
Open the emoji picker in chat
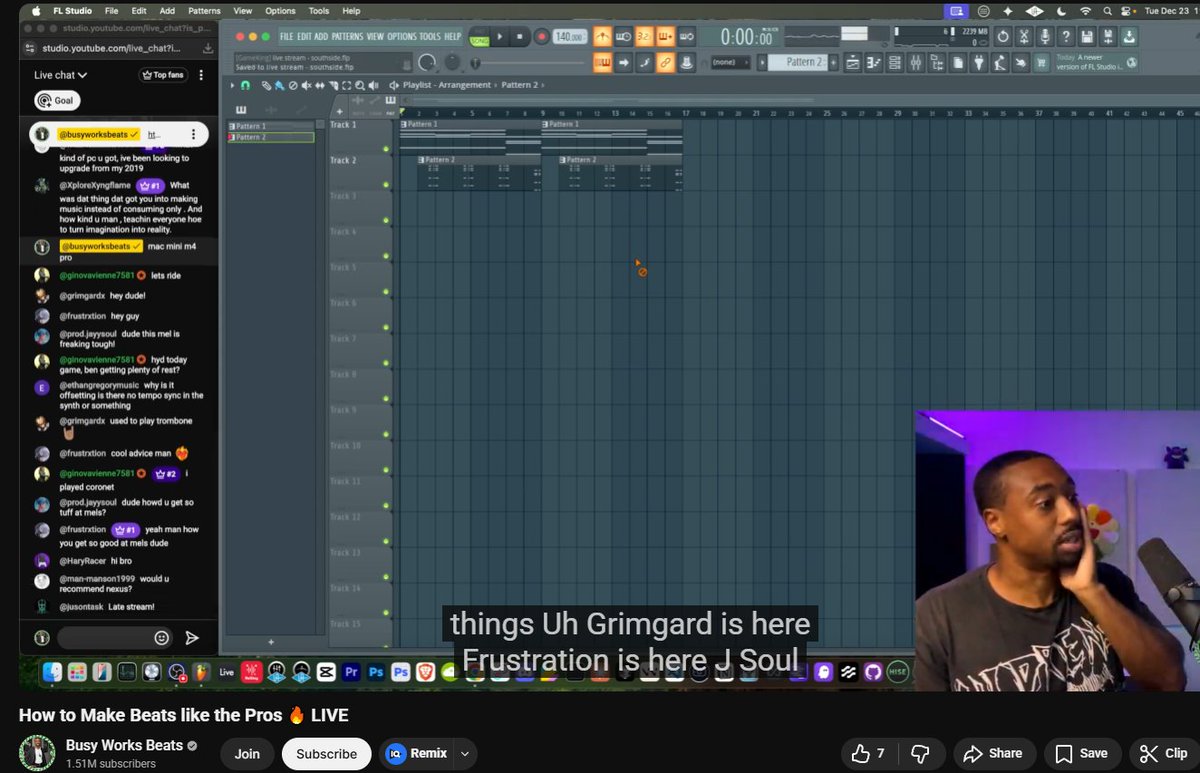click(x=162, y=637)
